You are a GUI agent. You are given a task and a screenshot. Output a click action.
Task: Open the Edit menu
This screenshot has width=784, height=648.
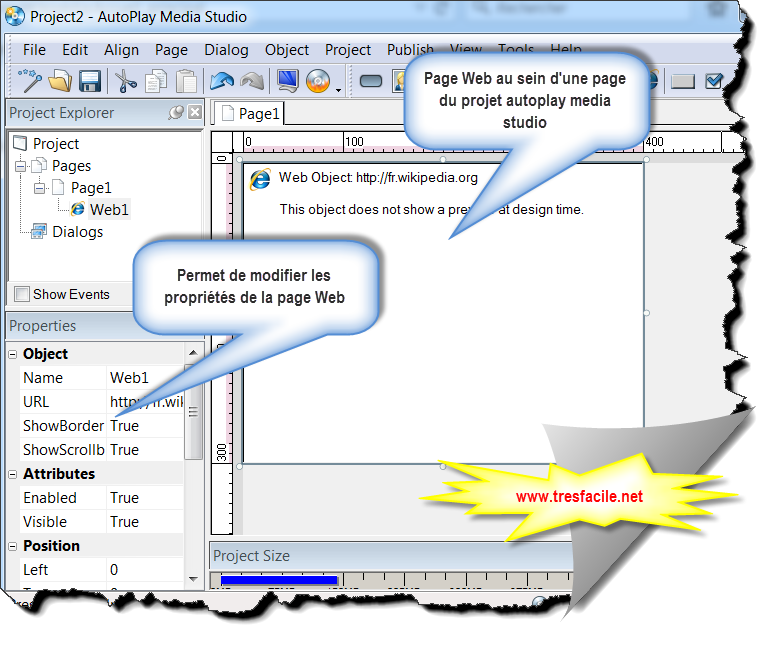click(x=75, y=50)
